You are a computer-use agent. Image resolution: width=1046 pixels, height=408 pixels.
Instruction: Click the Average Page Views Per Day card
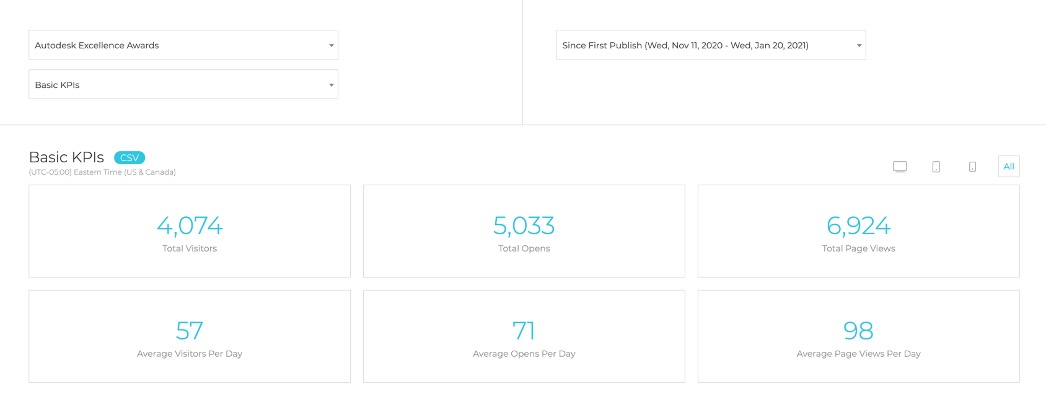pyautogui.click(x=858, y=336)
